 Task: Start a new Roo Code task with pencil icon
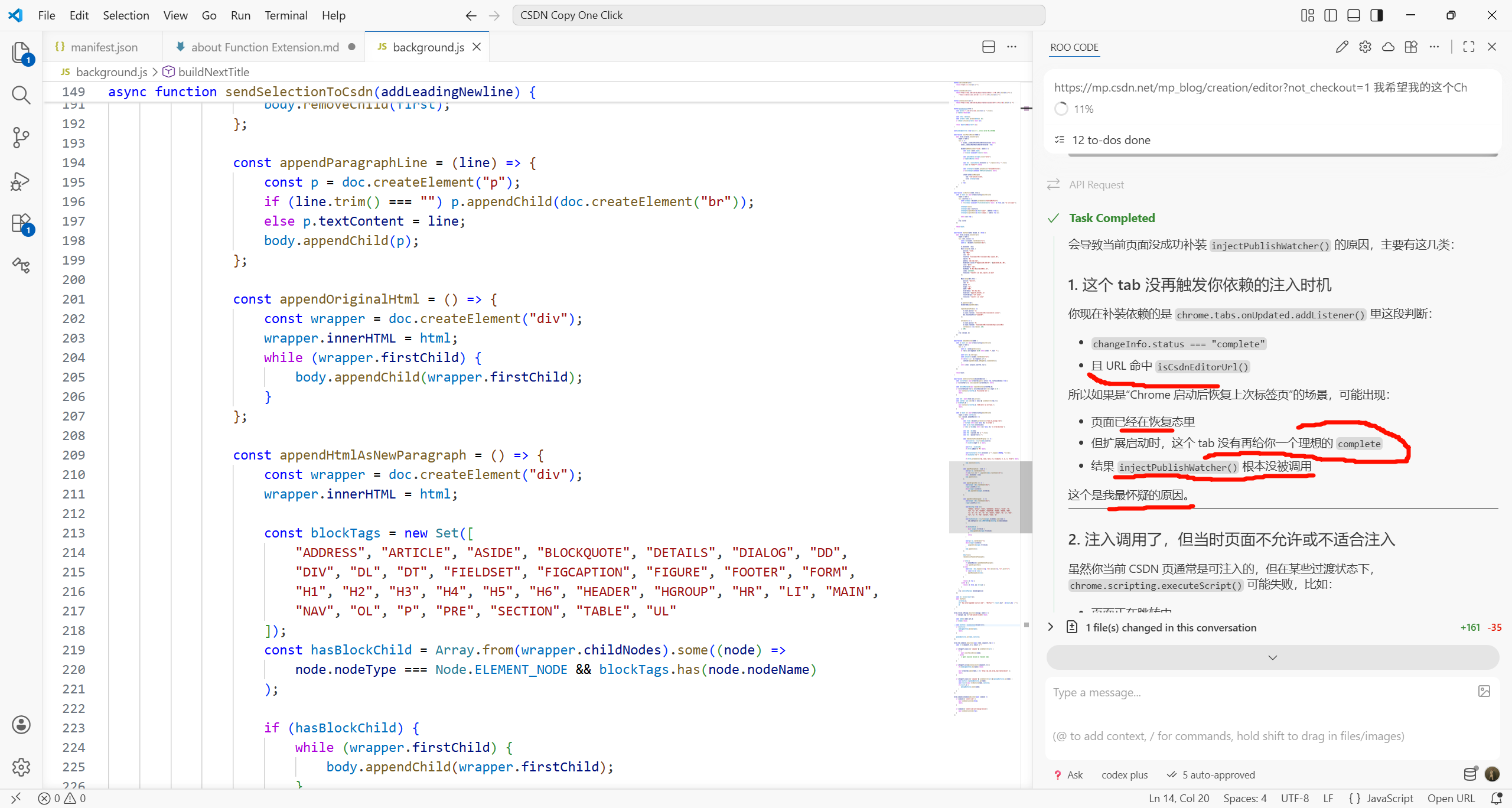click(x=1342, y=47)
